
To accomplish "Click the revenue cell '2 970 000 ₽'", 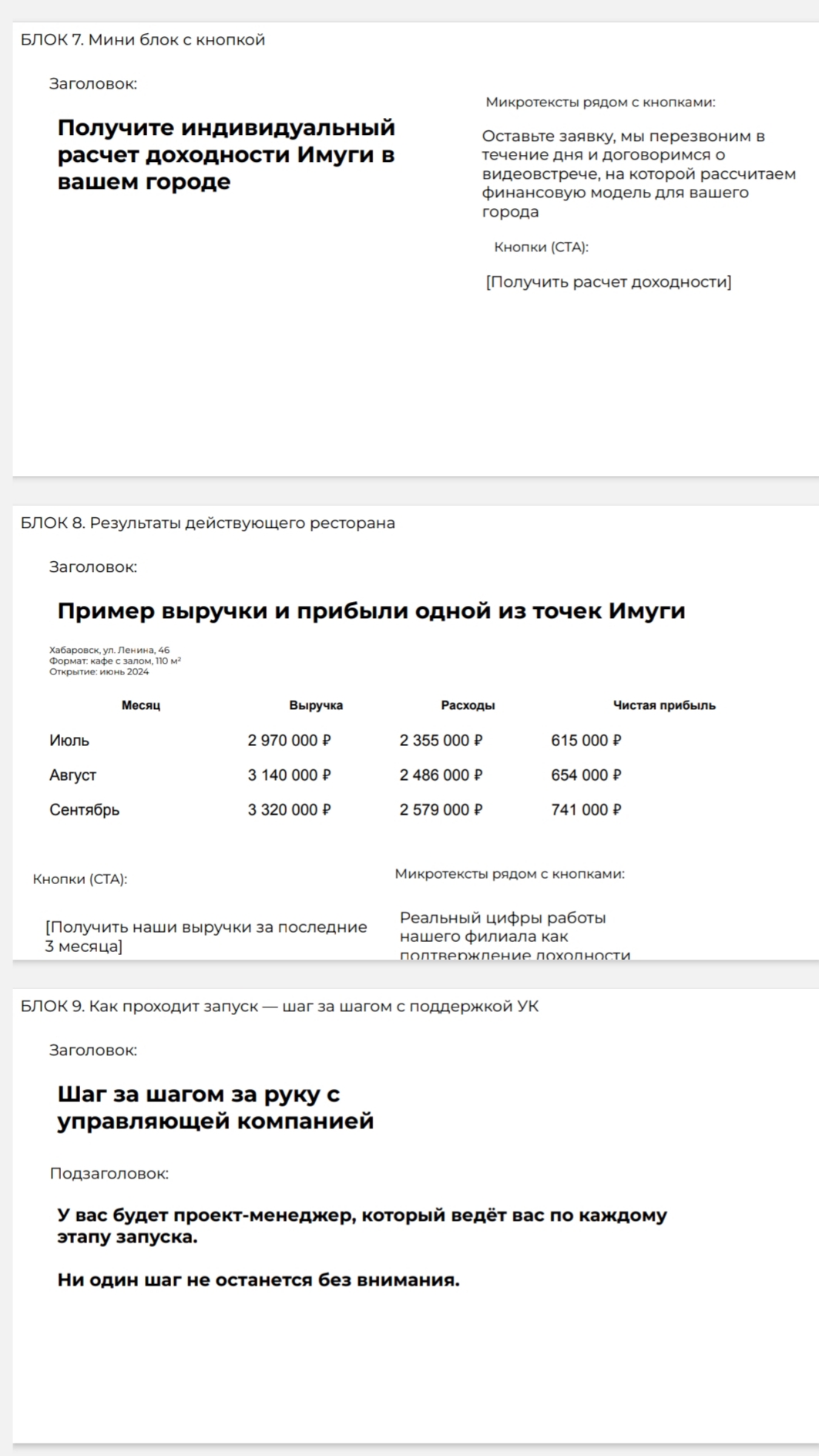I will click(x=289, y=741).
